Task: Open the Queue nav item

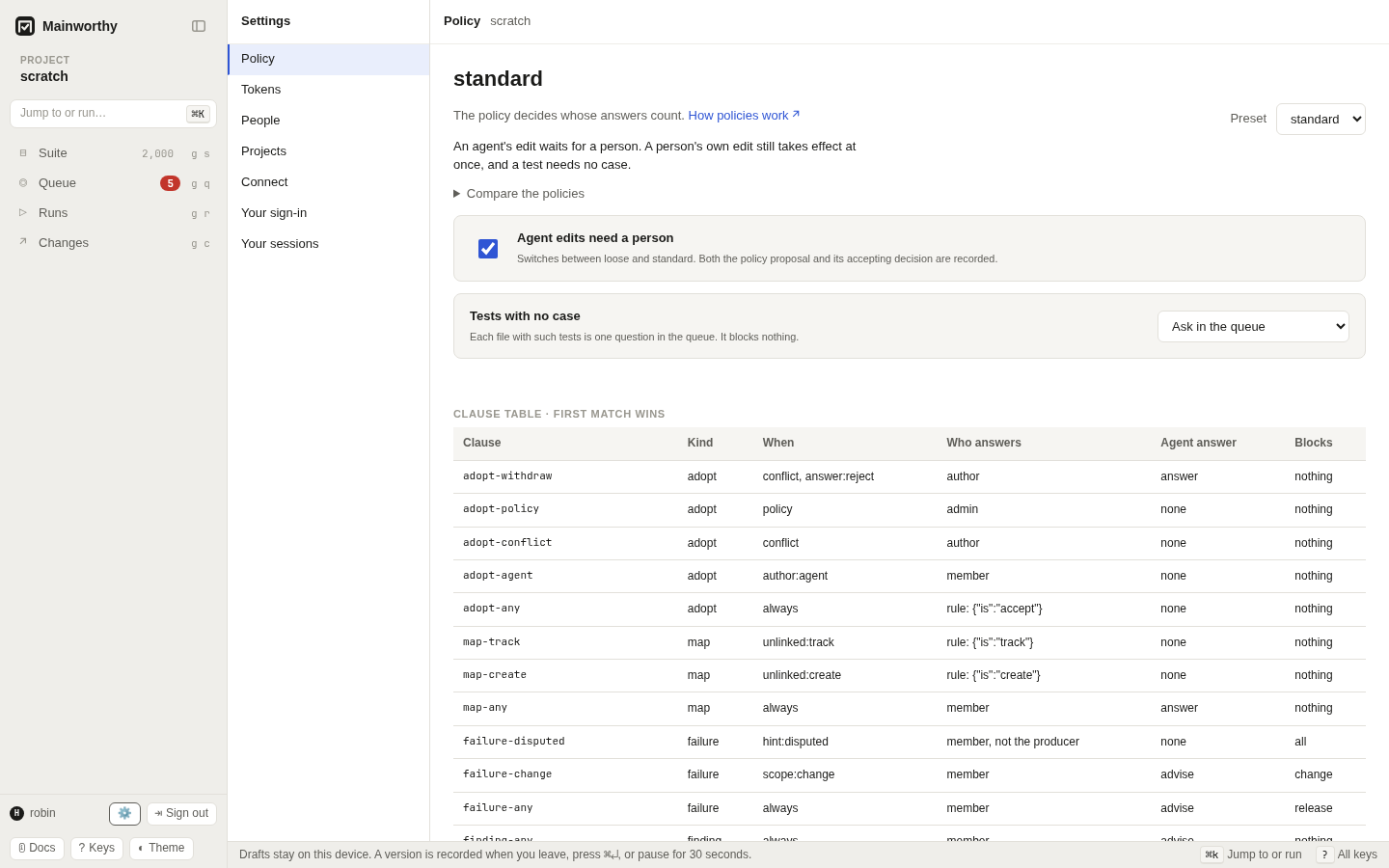Action: [x=113, y=183]
